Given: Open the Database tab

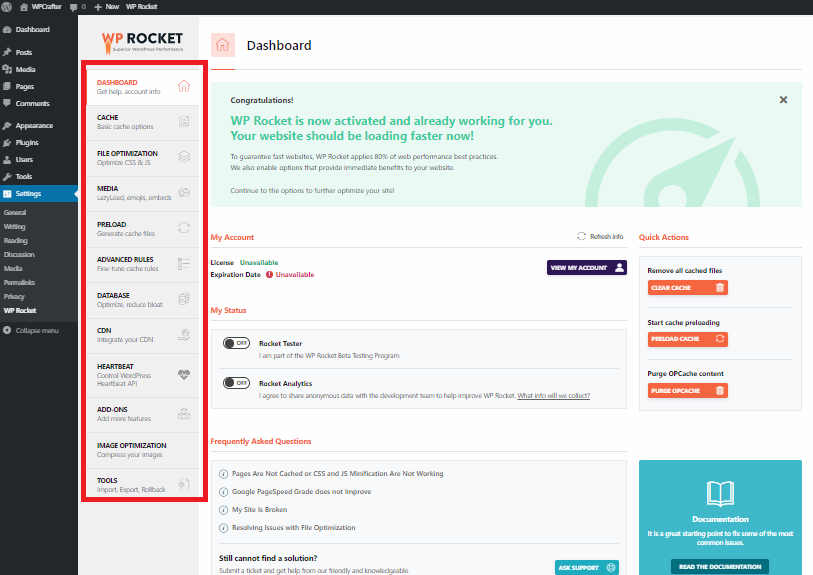Looking at the screenshot, I should 143,300.
